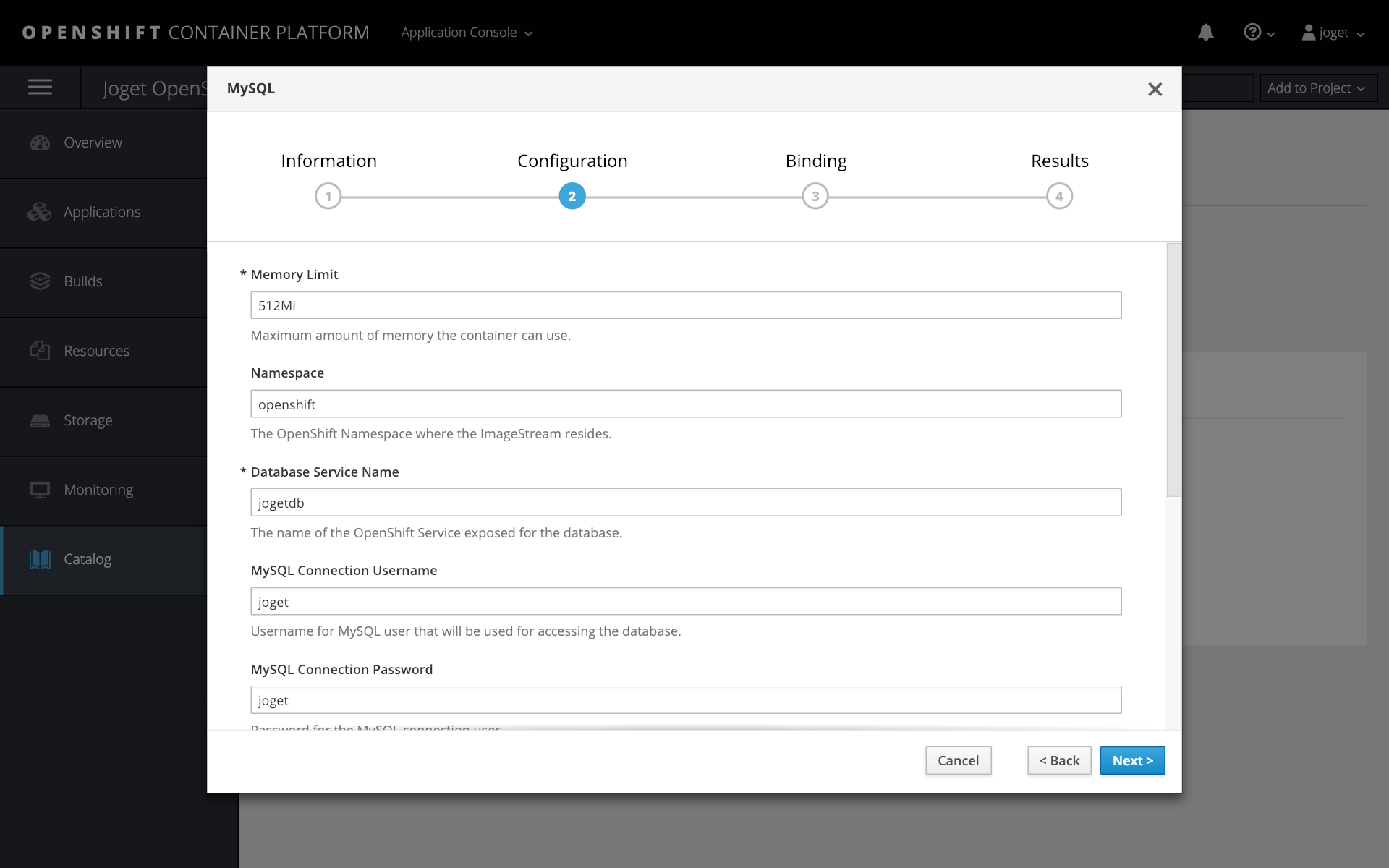Screen dimensions: 1389x868
Task: Click the Back button
Action: pos(1058,760)
